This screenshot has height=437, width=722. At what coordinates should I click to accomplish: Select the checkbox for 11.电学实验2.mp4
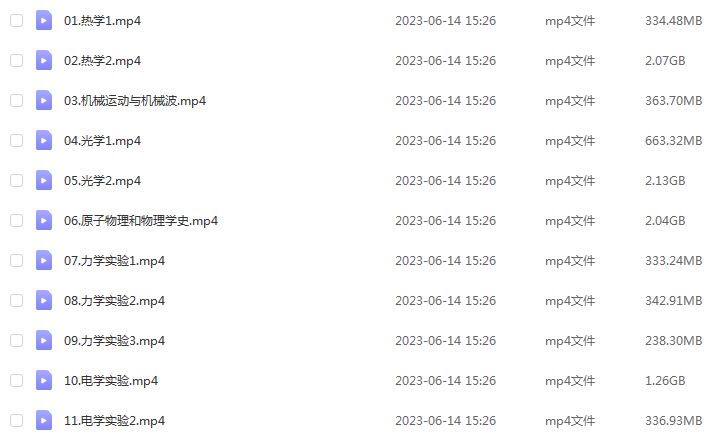click(17, 420)
